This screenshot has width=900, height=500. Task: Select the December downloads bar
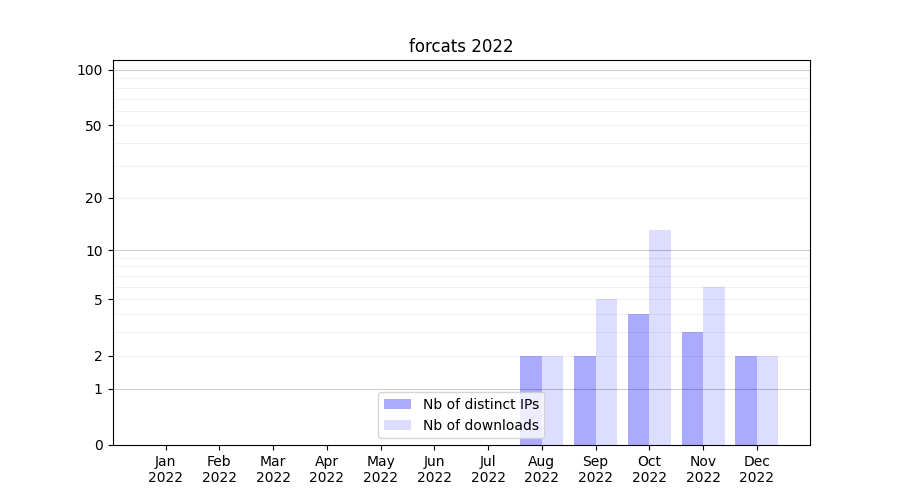pos(767,400)
